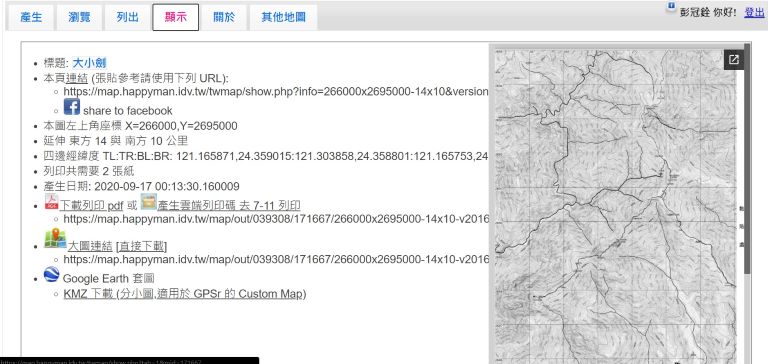Download the print PDF via 下載列印 pdf
This screenshot has height=364, width=768.
coord(91,206)
